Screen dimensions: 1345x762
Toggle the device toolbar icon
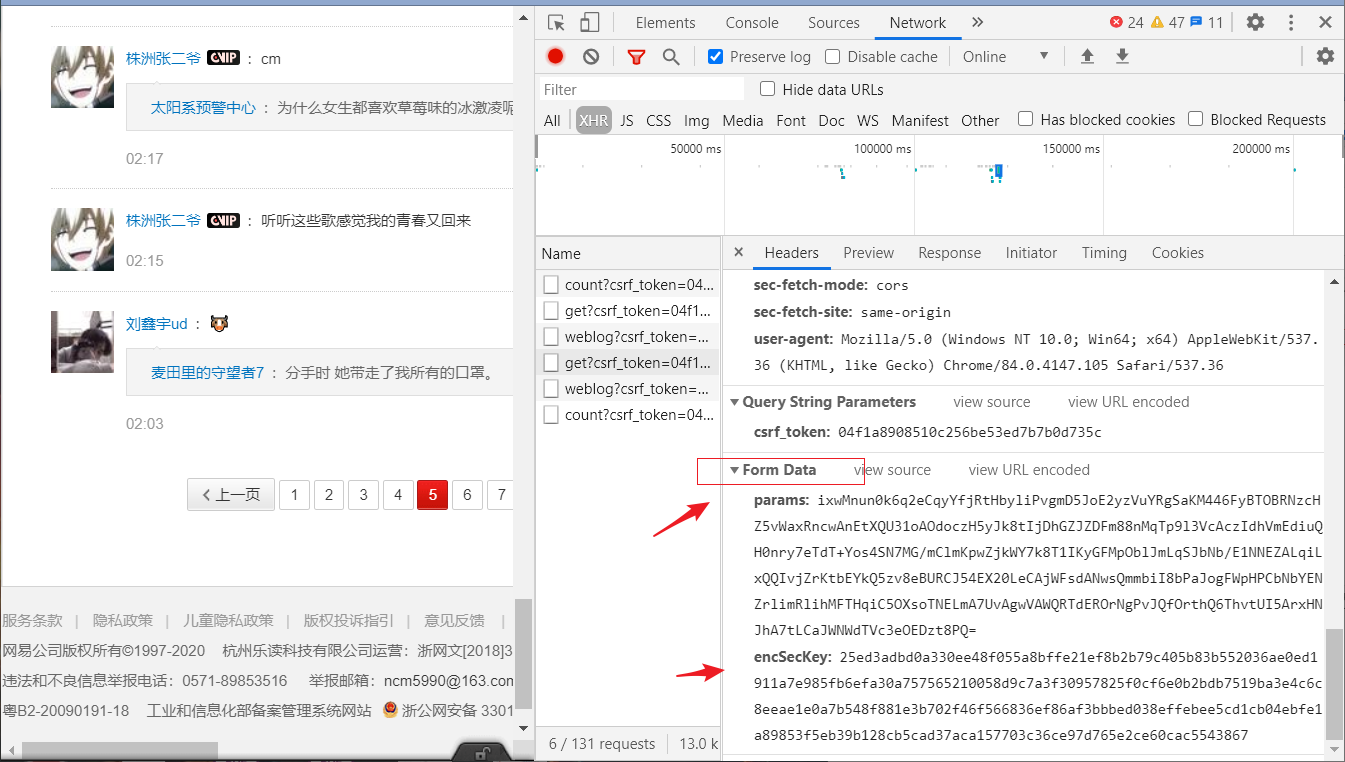pyautogui.click(x=590, y=23)
